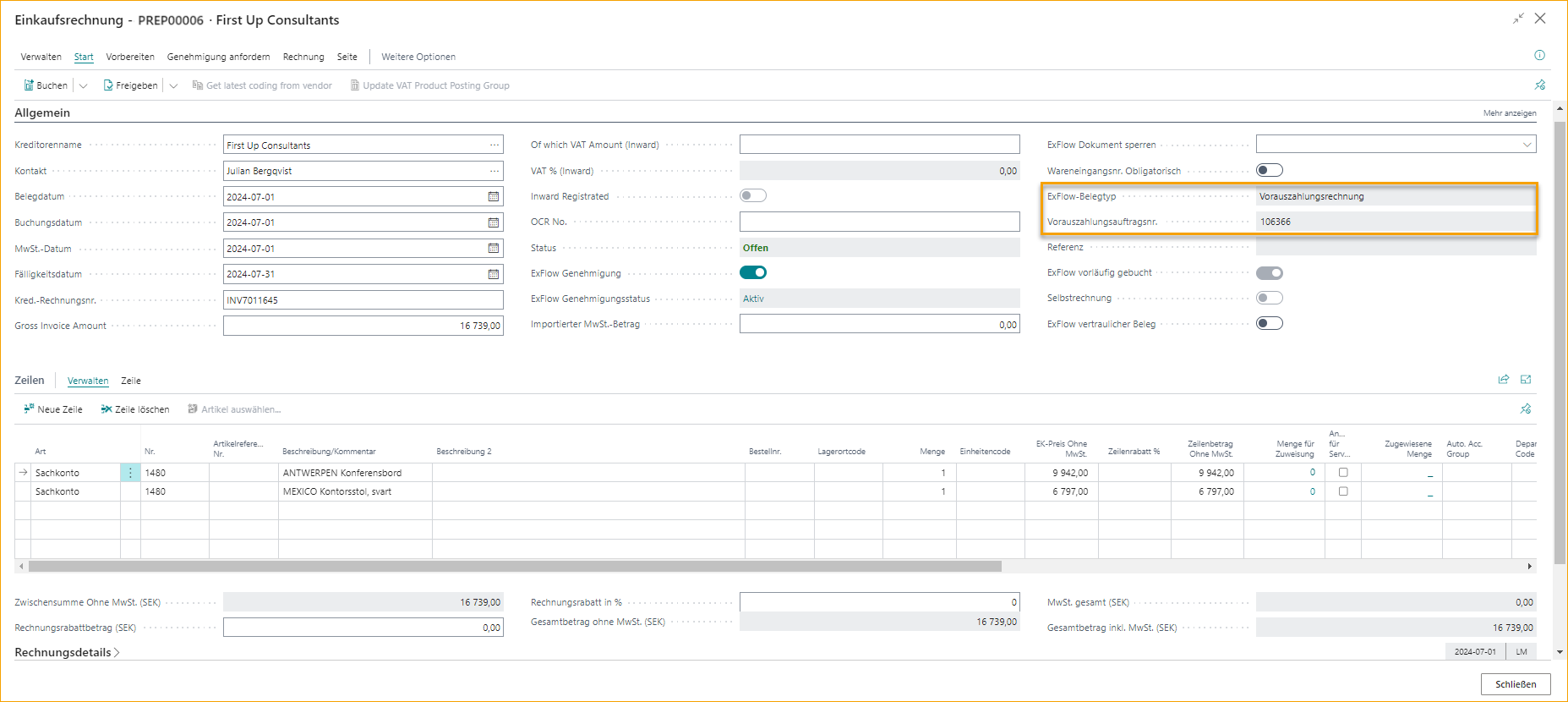Click EK-Preis 9 942,00 cell
This screenshot has height=702, width=1568.
click(1061, 473)
